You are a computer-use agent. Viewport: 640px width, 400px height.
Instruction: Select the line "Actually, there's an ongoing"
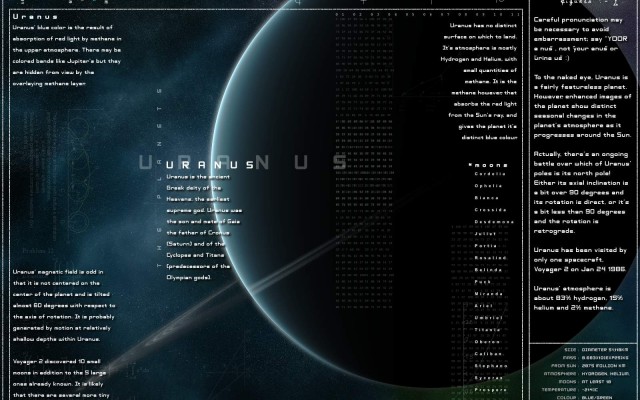[x=580, y=154]
